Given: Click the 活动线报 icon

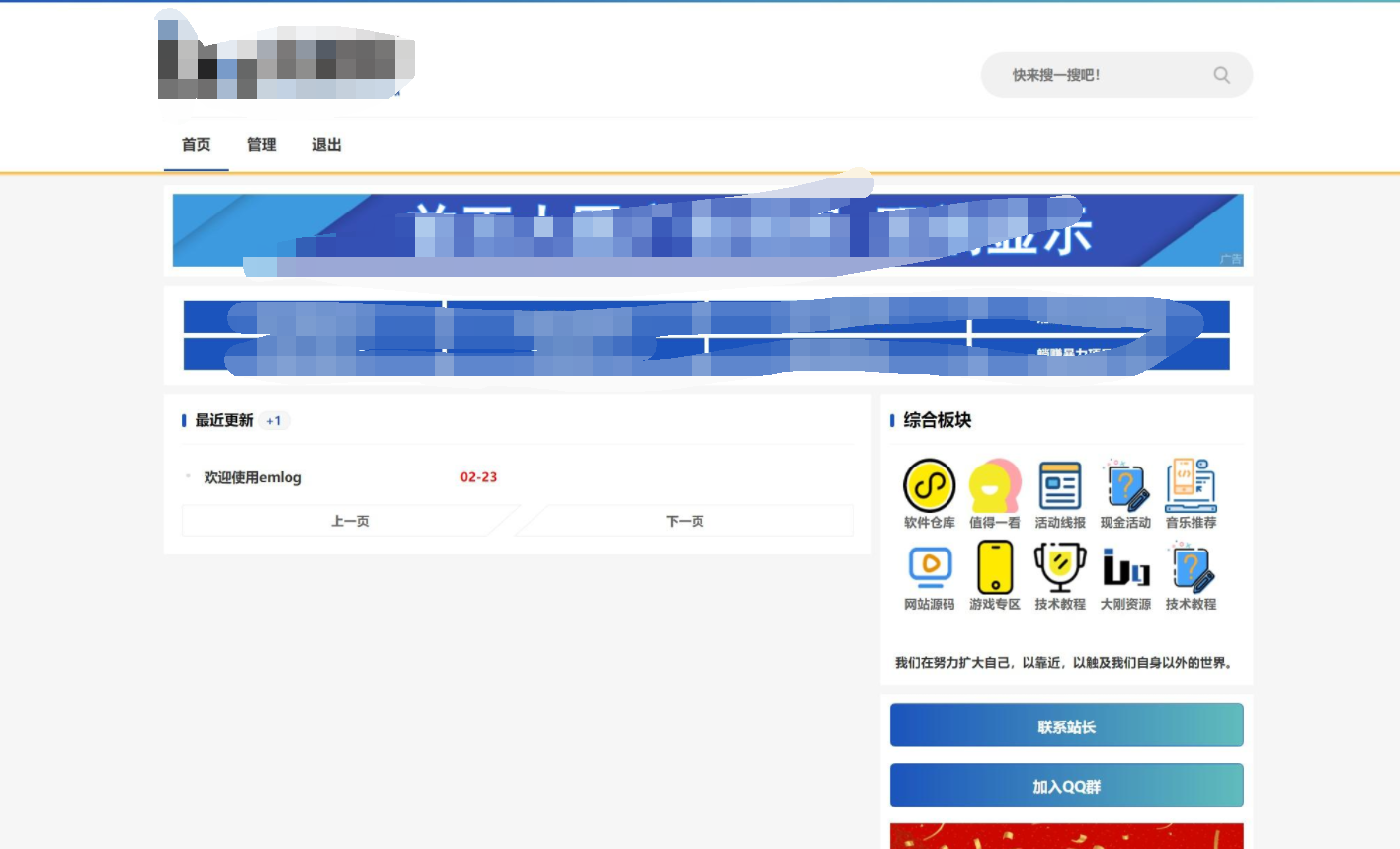Looking at the screenshot, I should 1060,484.
